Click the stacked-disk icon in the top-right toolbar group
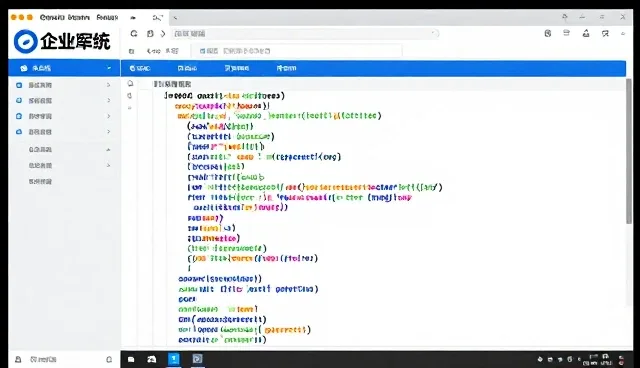The image size is (640, 368). tap(567, 33)
